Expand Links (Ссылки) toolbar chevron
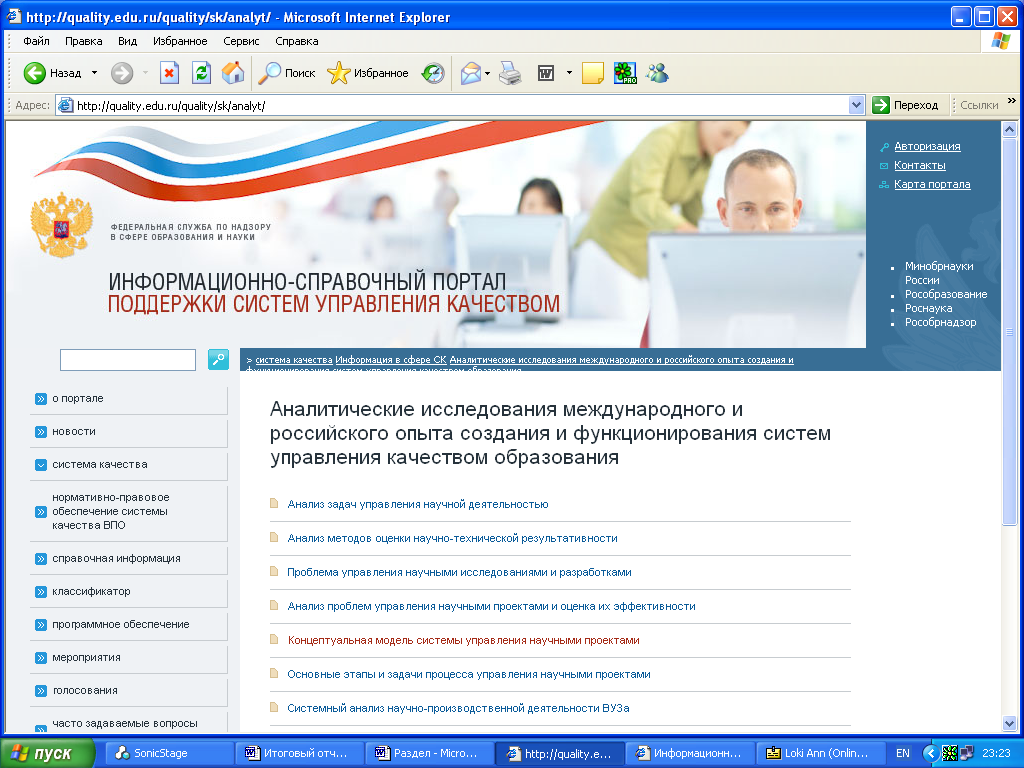1024x768 pixels. (1012, 101)
